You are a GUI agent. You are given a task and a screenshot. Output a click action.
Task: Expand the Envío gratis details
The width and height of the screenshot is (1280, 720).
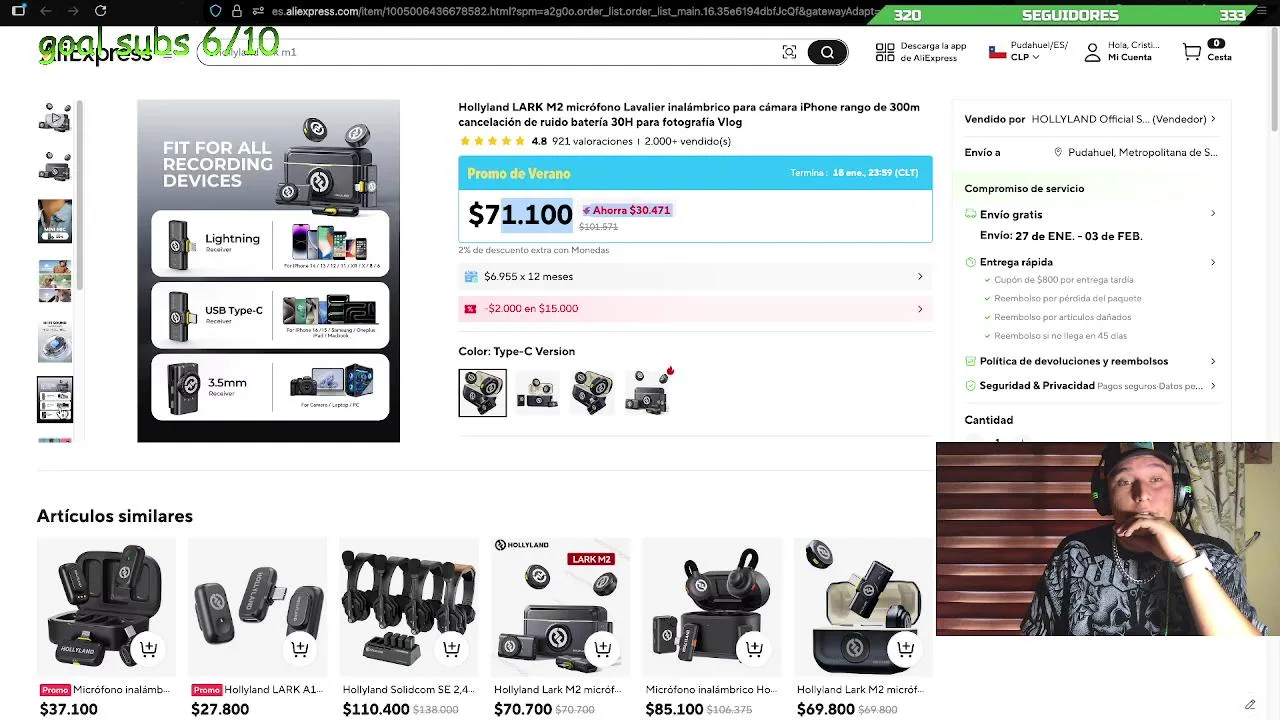coord(1213,214)
